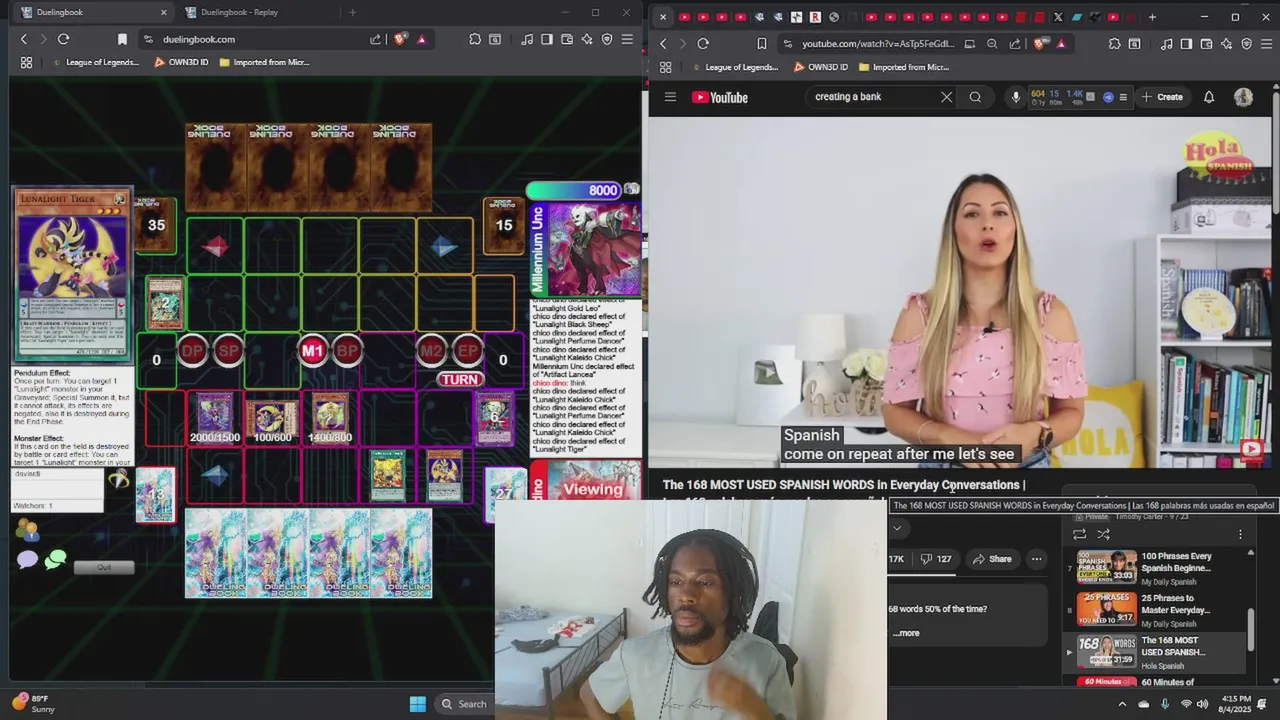The image size is (1280, 720).
Task: Open the YouTube hamburger guide menu
Action: point(670,97)
